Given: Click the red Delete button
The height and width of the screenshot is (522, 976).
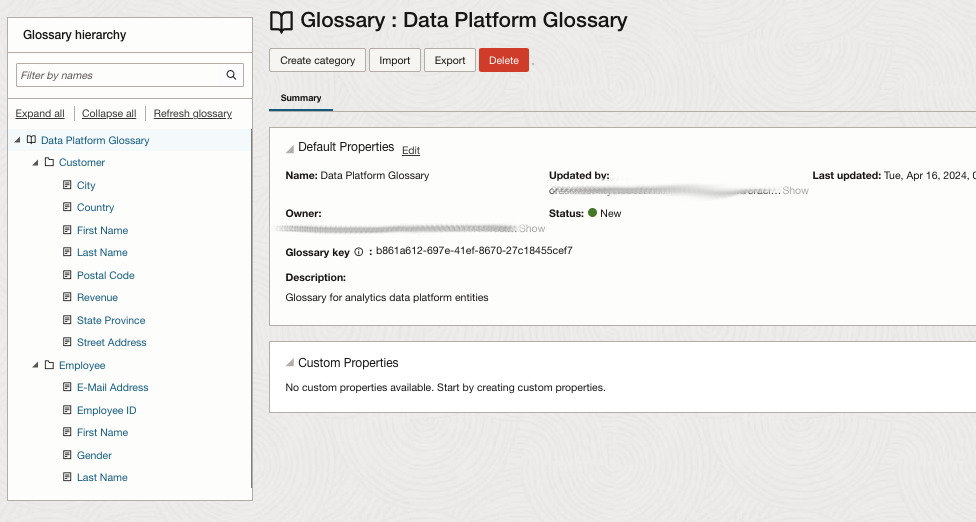Looking at the screenshot, I should (504, 60).
